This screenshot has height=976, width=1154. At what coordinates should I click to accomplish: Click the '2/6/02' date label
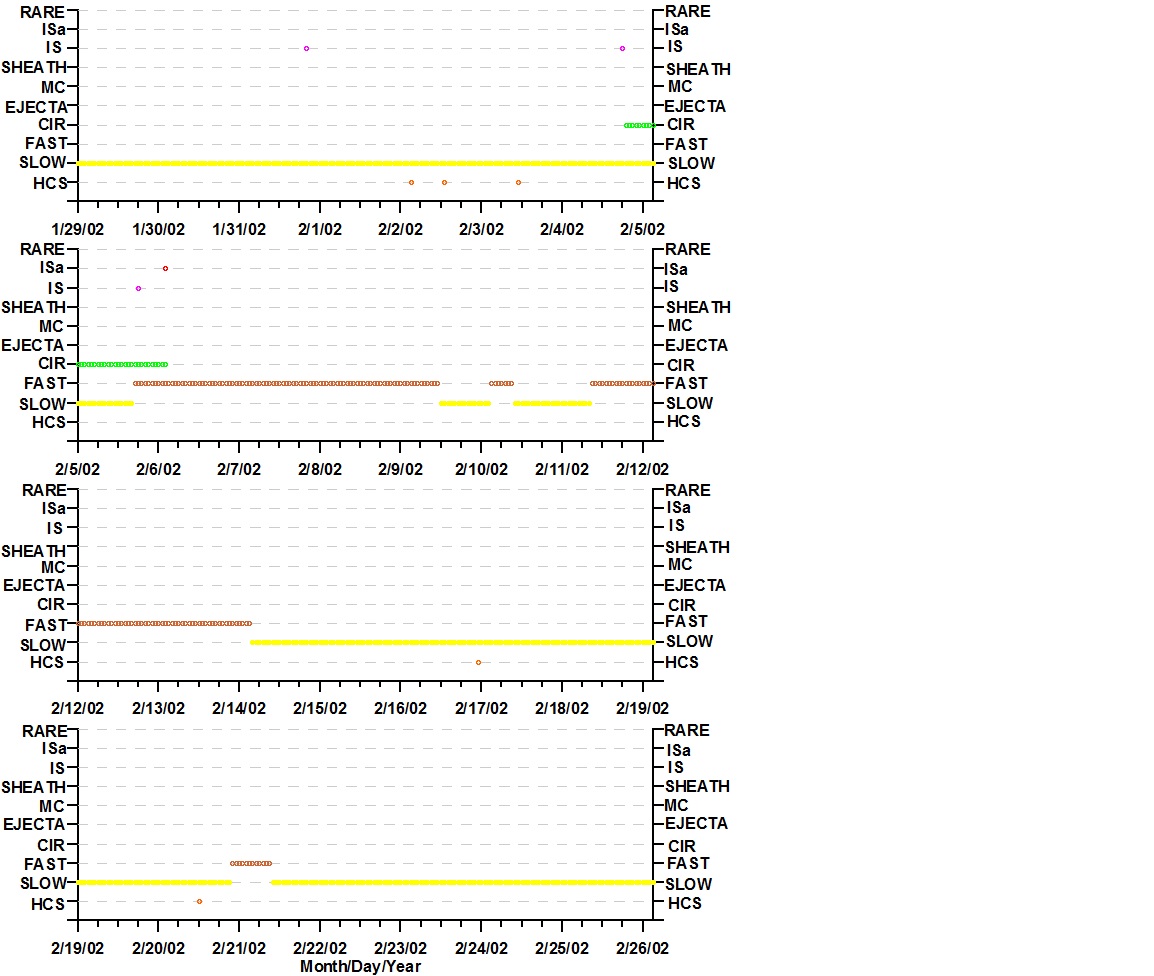(158, 470)
